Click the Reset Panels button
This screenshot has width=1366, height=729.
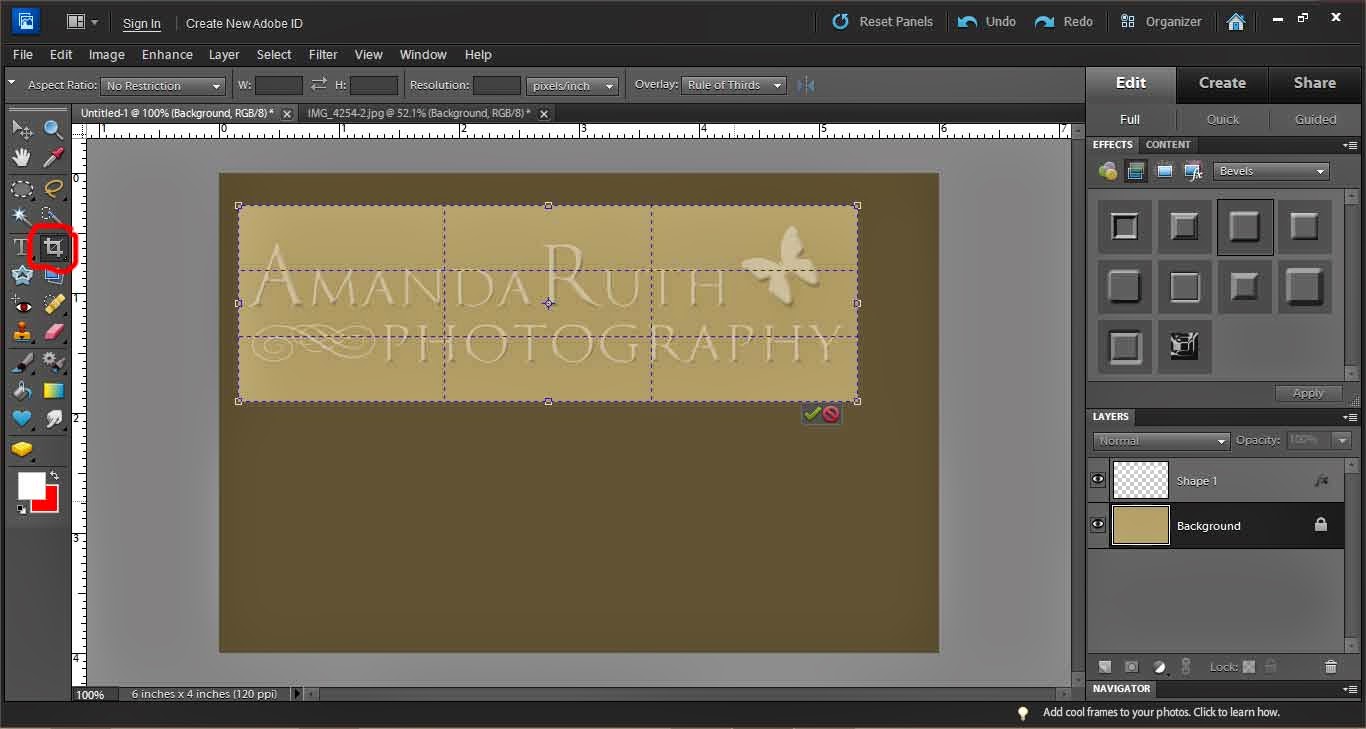pyautogui.click(x=883, y=22)
